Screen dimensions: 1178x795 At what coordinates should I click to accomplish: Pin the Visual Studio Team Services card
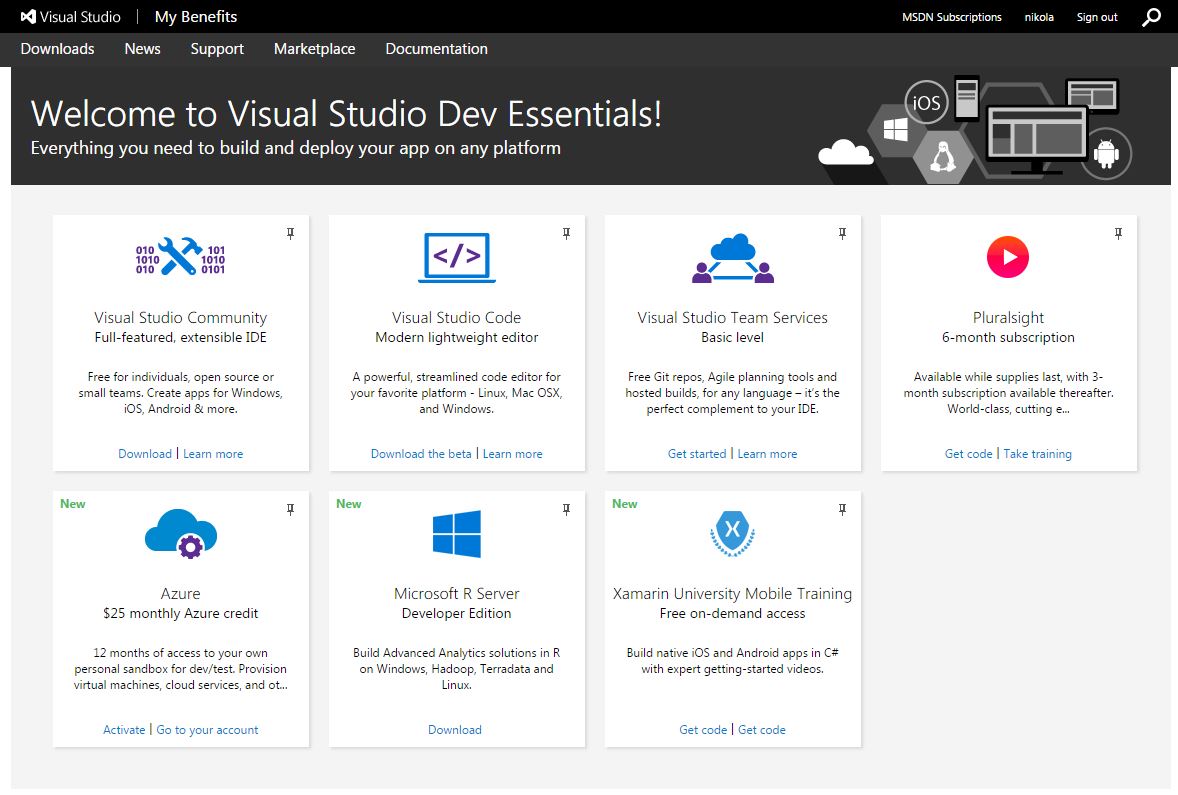point(842,234)
